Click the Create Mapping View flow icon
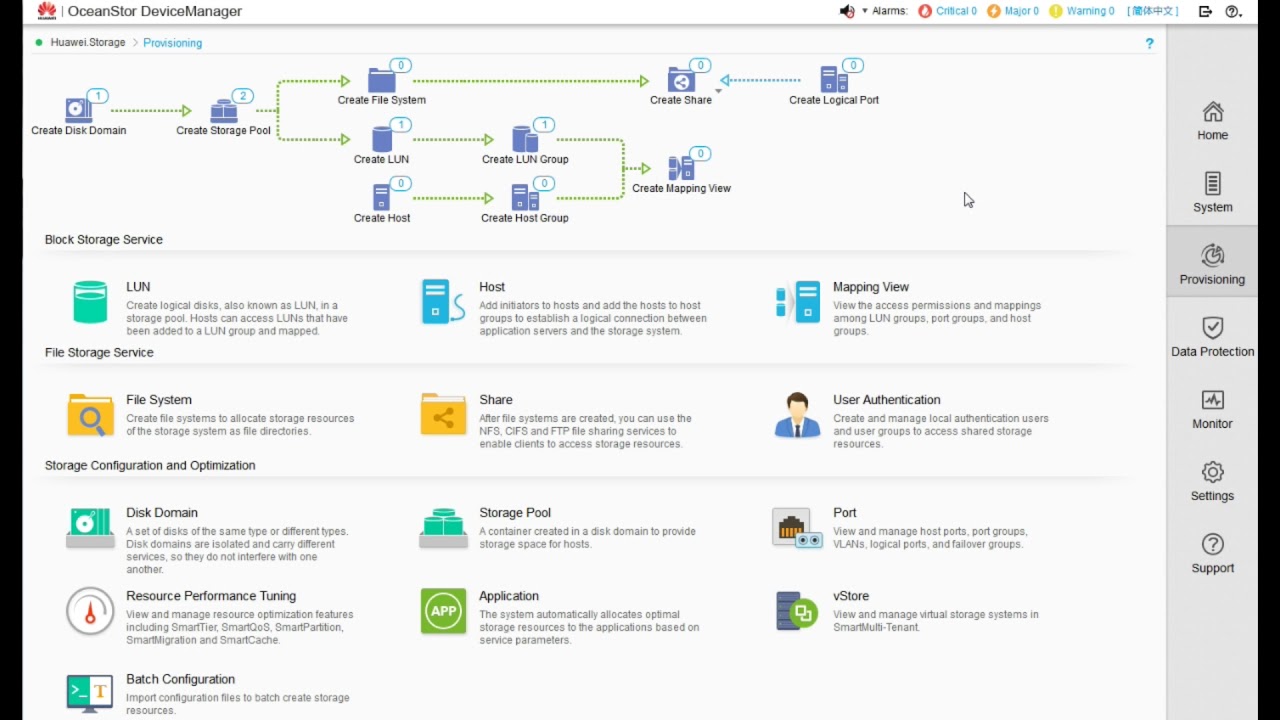This screenshot has width=1280, height=720. 681,168
